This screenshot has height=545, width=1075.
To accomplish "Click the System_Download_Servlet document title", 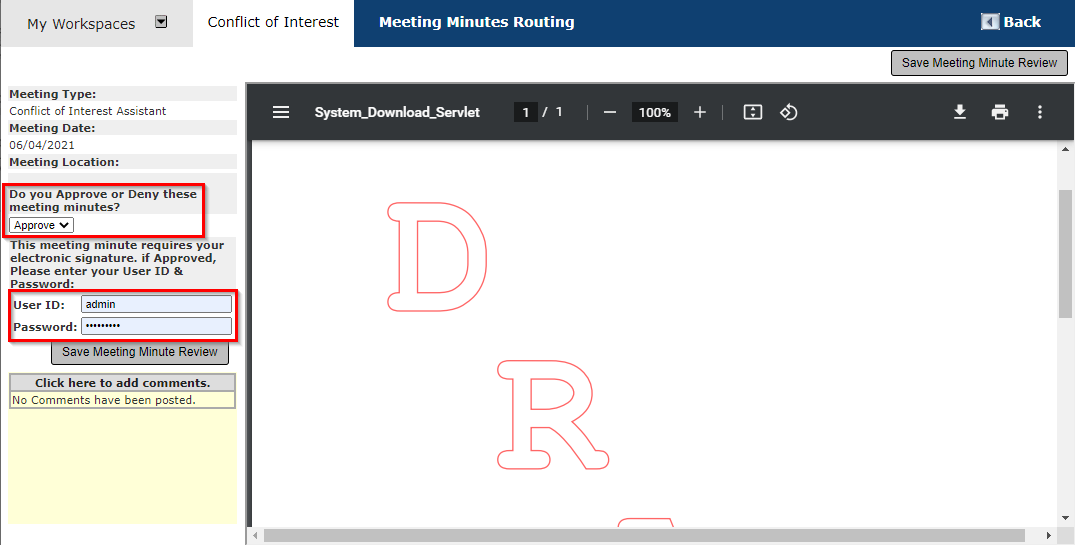I will coord(397,112).
